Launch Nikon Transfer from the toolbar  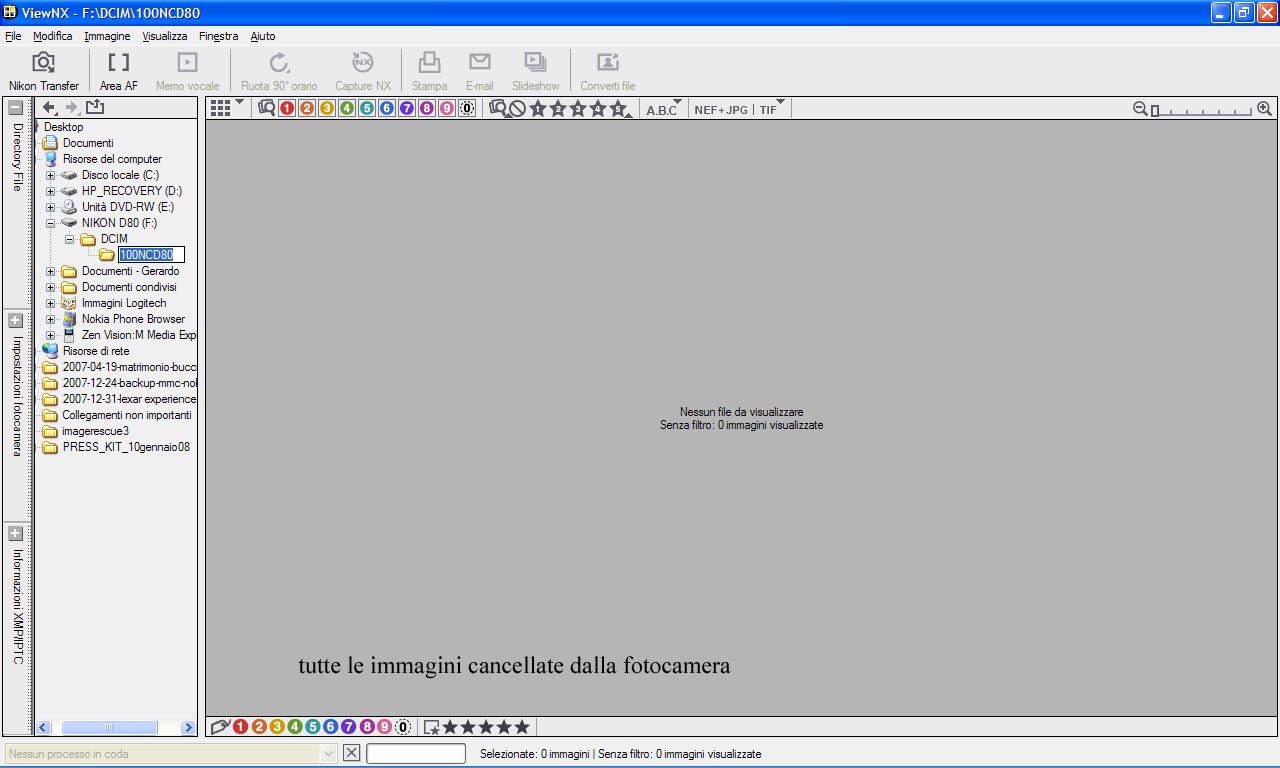tap(44, 71)
